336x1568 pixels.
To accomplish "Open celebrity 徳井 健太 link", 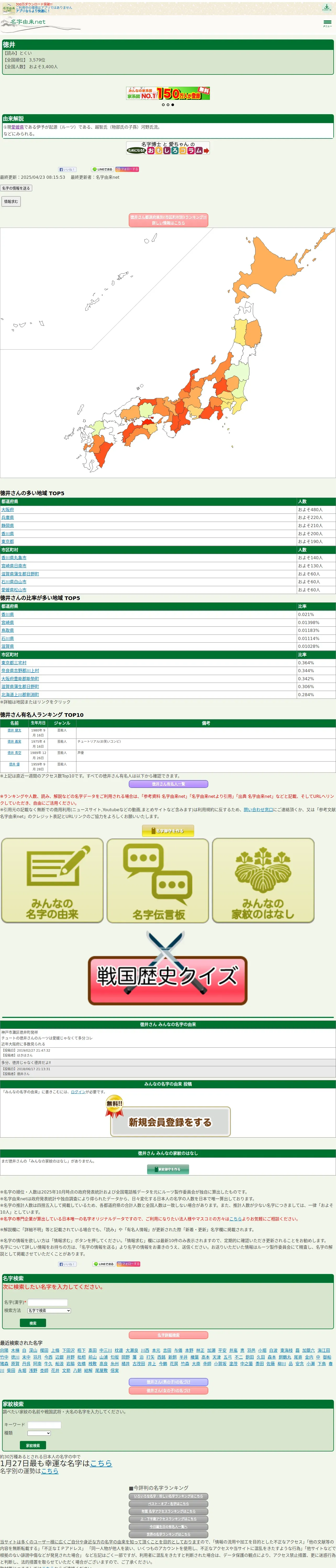I will [14, 730].
